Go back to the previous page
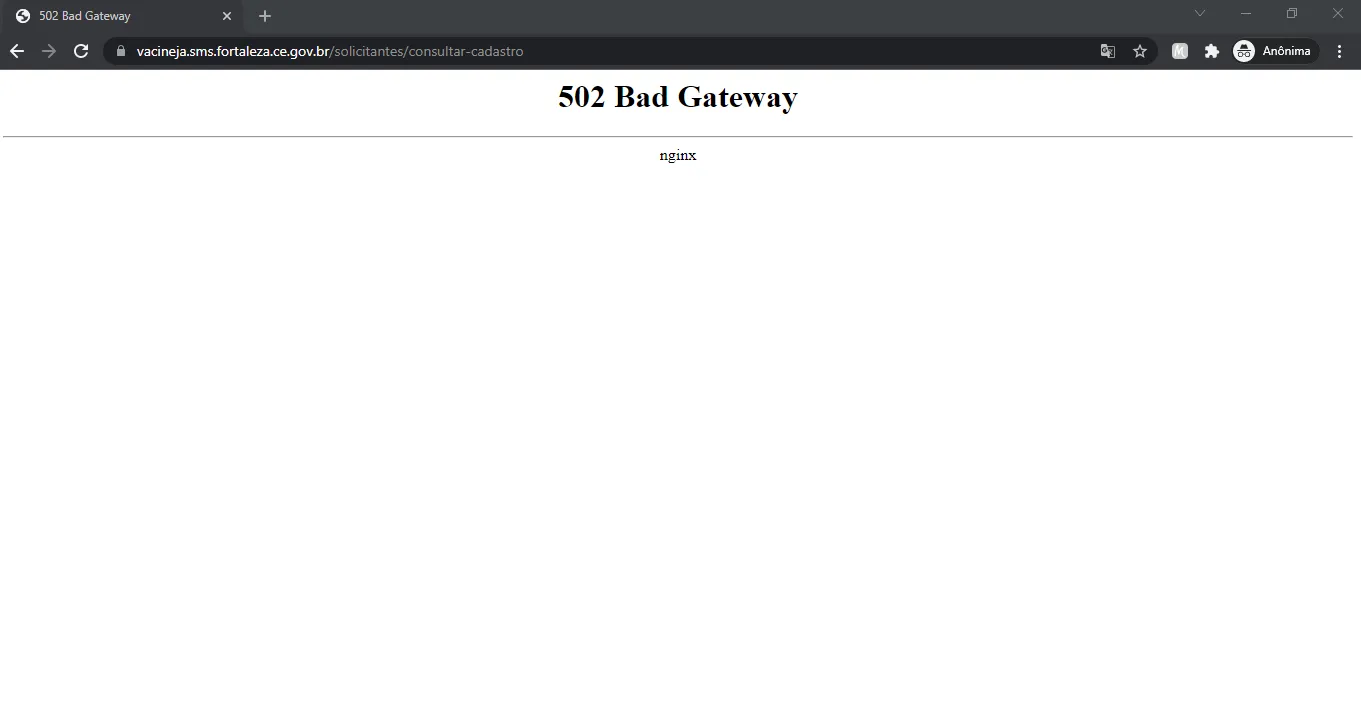1361x720 pixels. [x=17, y=51]
